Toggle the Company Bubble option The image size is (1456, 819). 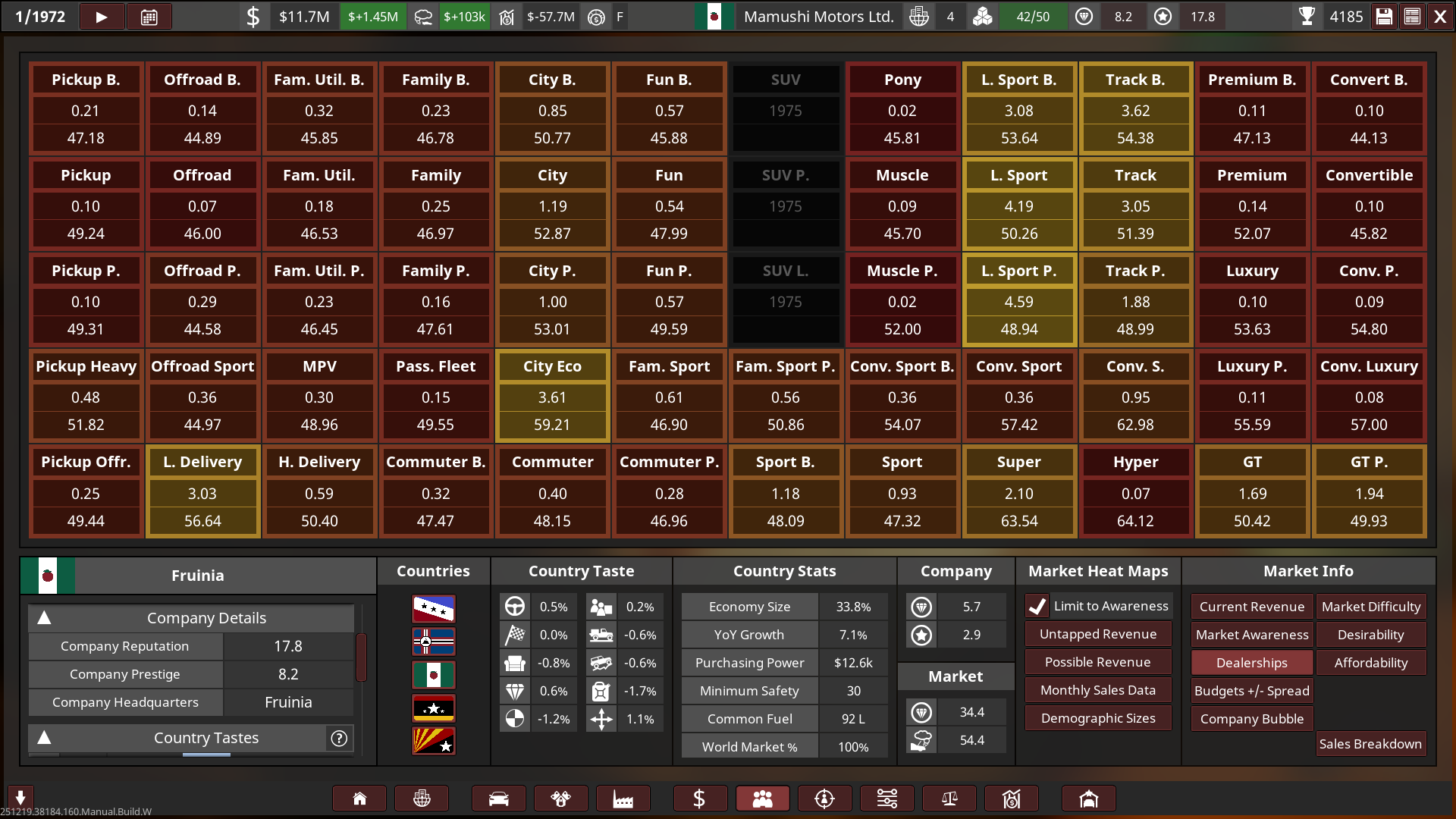click(1251, 719)
